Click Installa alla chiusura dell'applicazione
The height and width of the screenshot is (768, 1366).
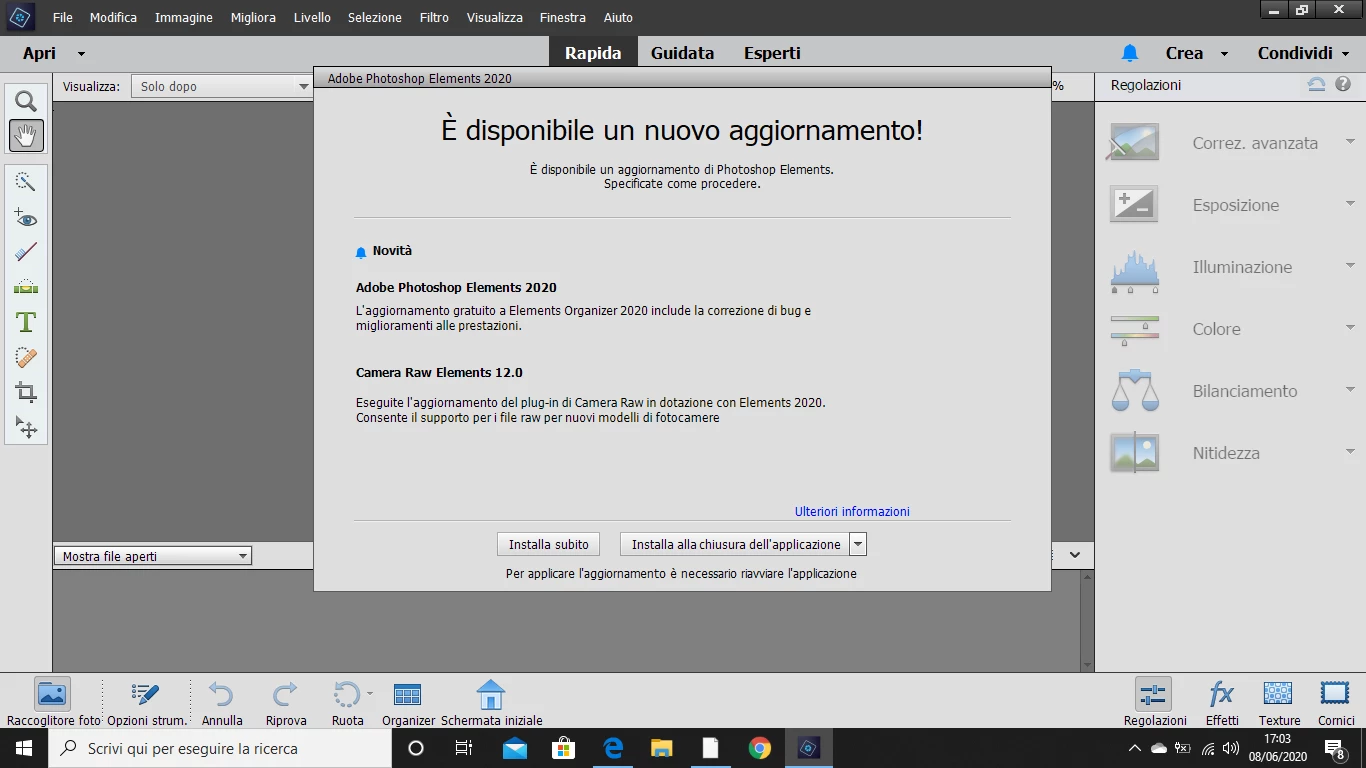[736, 544]
